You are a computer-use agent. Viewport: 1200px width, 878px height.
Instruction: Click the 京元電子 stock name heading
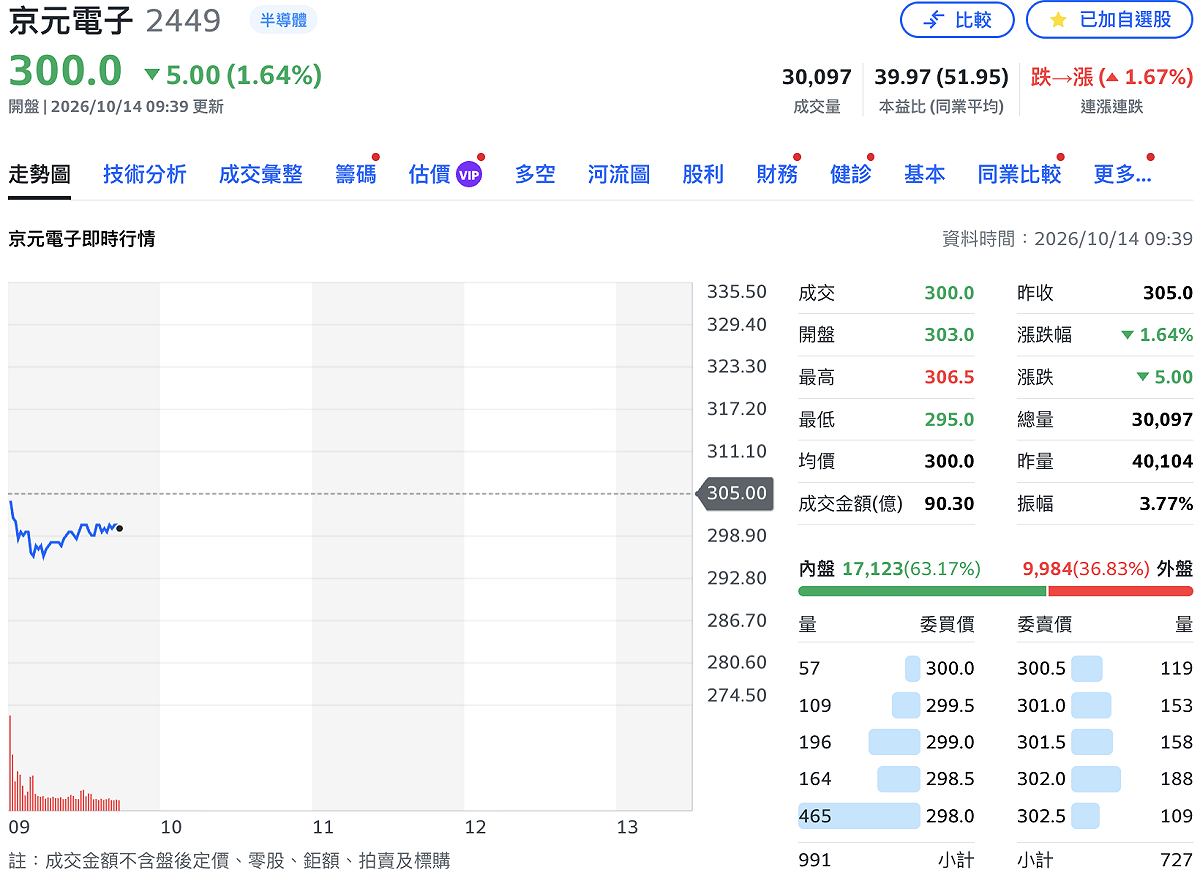(x=71, y=20)
